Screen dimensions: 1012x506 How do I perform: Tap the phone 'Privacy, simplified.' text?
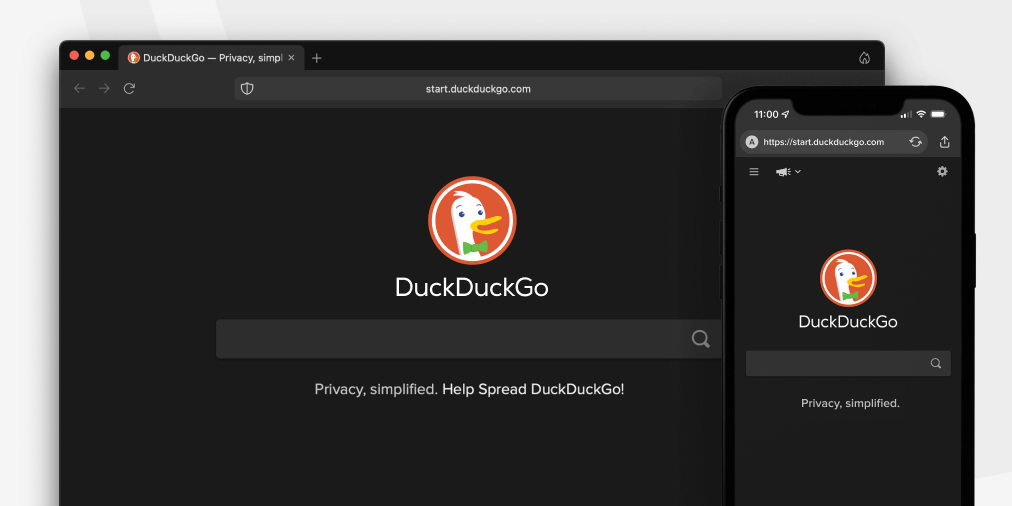coord(850,403)
